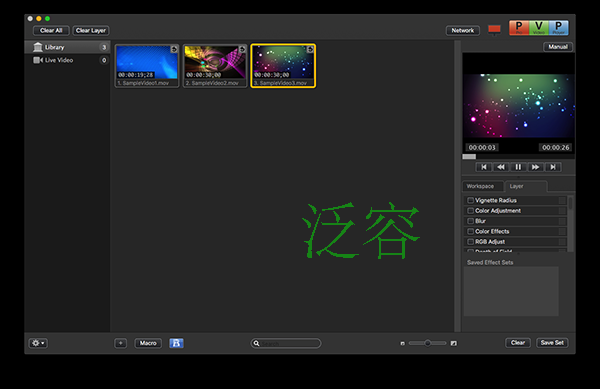Click the Library building icon
Screen dimensions: 600x389
coord(38,47)
